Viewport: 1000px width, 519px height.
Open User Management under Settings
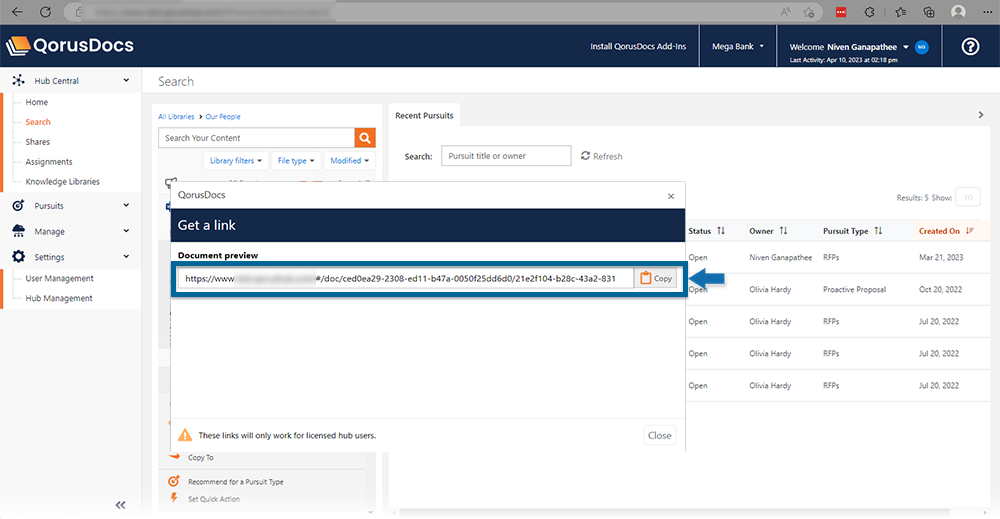tap(59, 278)
